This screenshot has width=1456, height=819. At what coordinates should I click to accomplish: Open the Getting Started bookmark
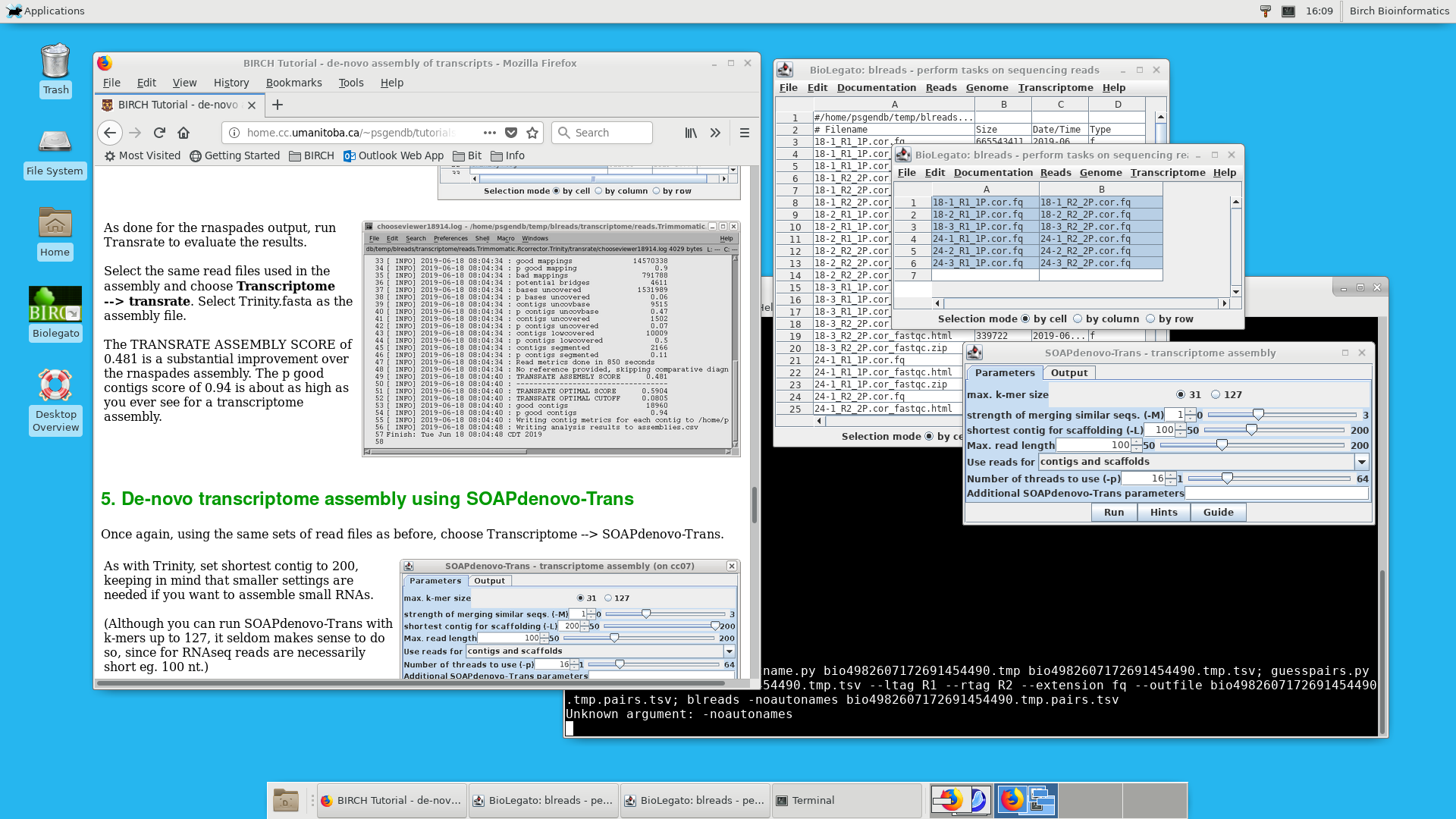coord(235,155)
